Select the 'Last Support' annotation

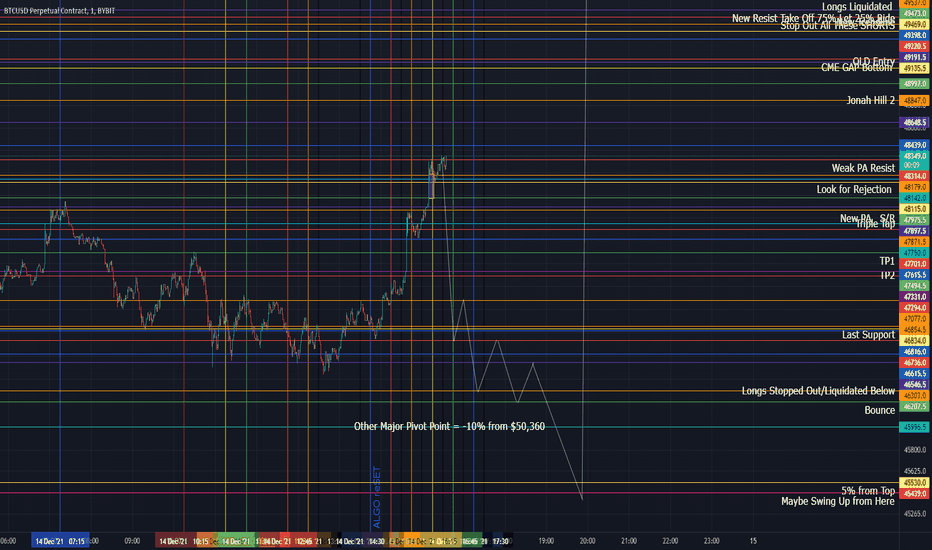pyautogui.click(x=868, y=335)
